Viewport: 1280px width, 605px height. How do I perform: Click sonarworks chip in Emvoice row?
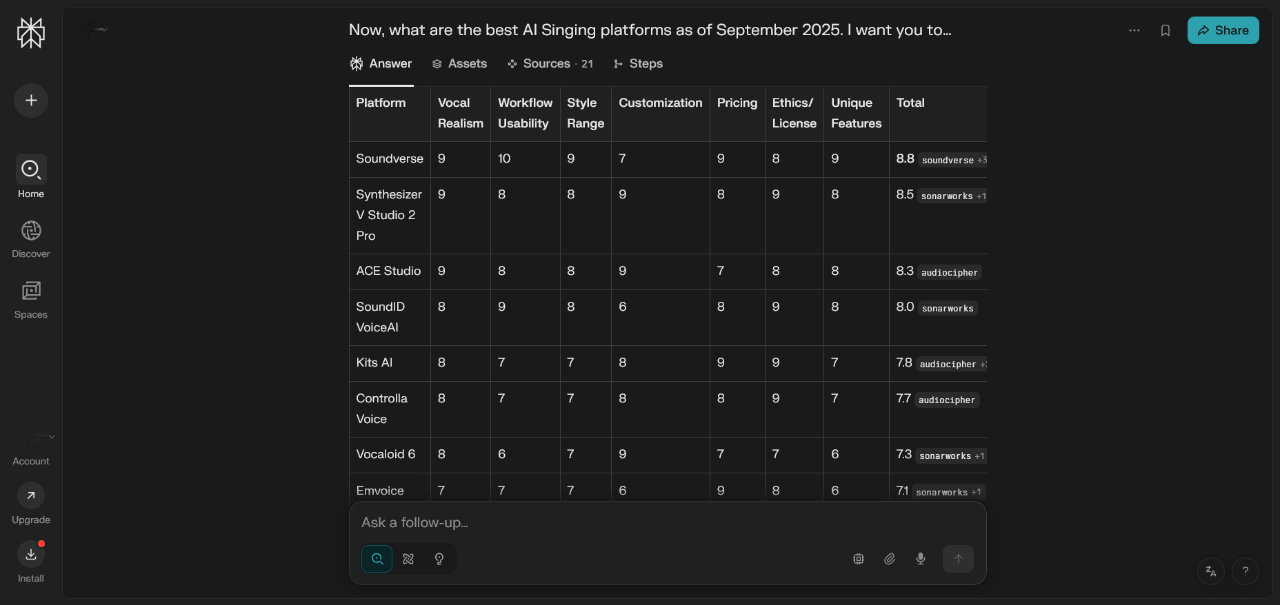coord(950,492)
